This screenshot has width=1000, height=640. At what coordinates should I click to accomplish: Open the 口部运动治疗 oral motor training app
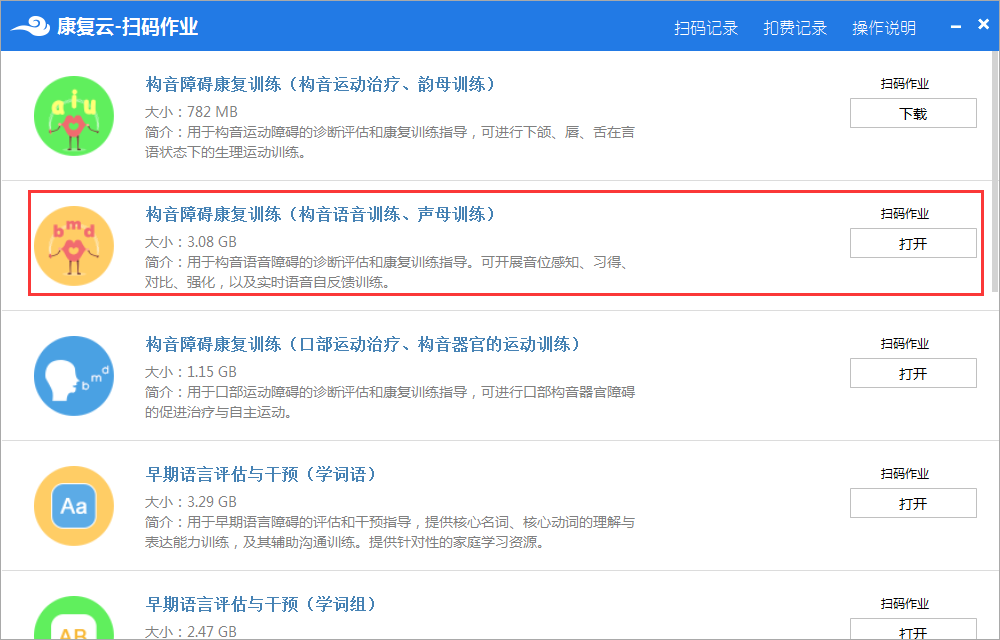pyautogui.click(x=912, y=373)
